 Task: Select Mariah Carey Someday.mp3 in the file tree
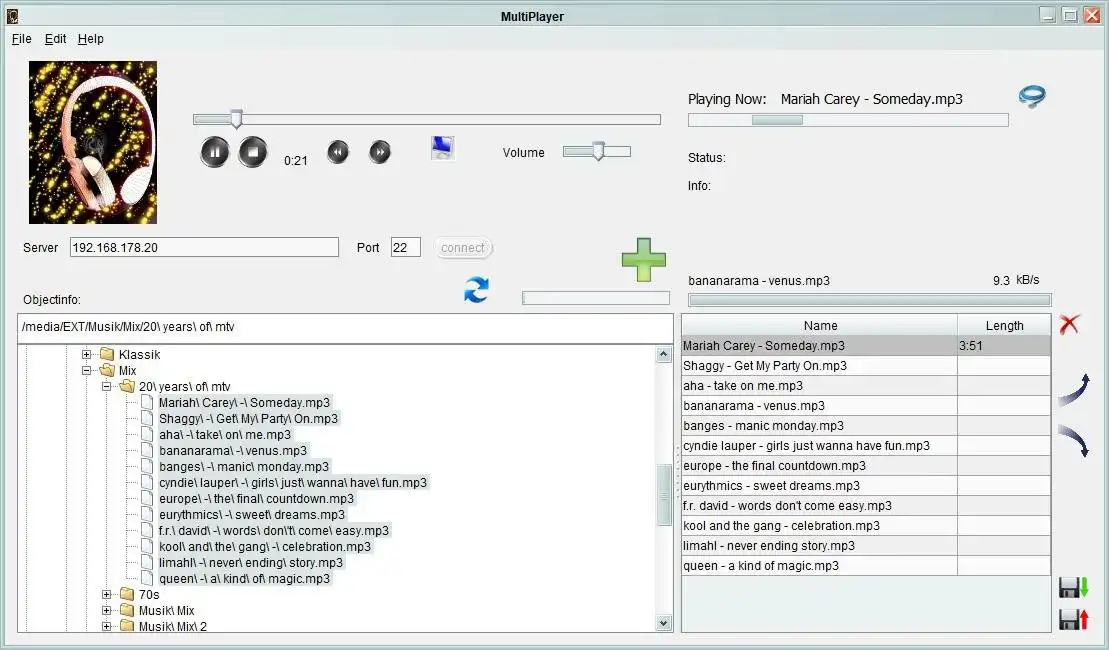pos(244,402)
